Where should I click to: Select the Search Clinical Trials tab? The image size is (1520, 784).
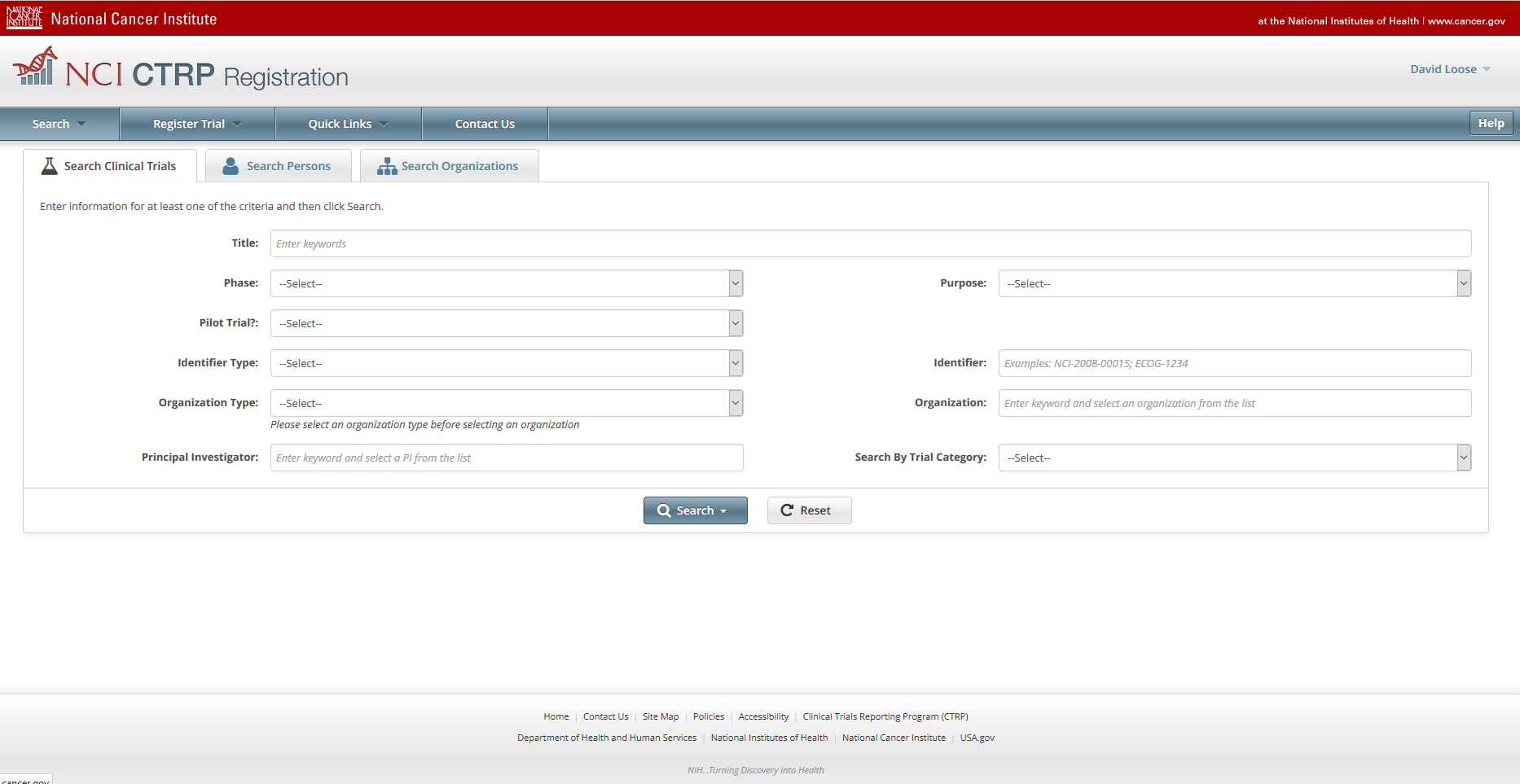(x=110, y=166)
